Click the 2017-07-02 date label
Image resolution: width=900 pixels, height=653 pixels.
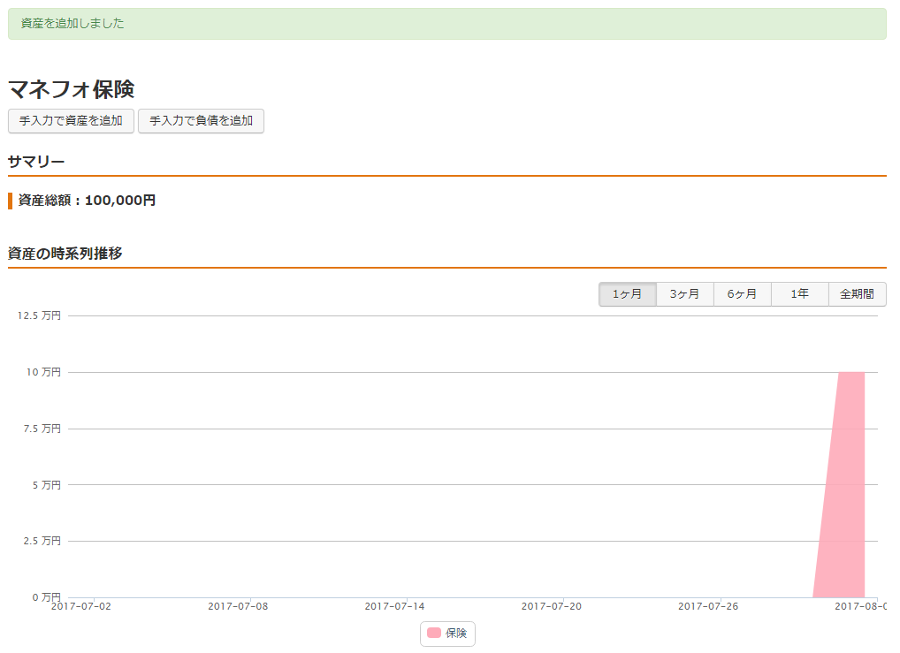click(x=81, y=607)
